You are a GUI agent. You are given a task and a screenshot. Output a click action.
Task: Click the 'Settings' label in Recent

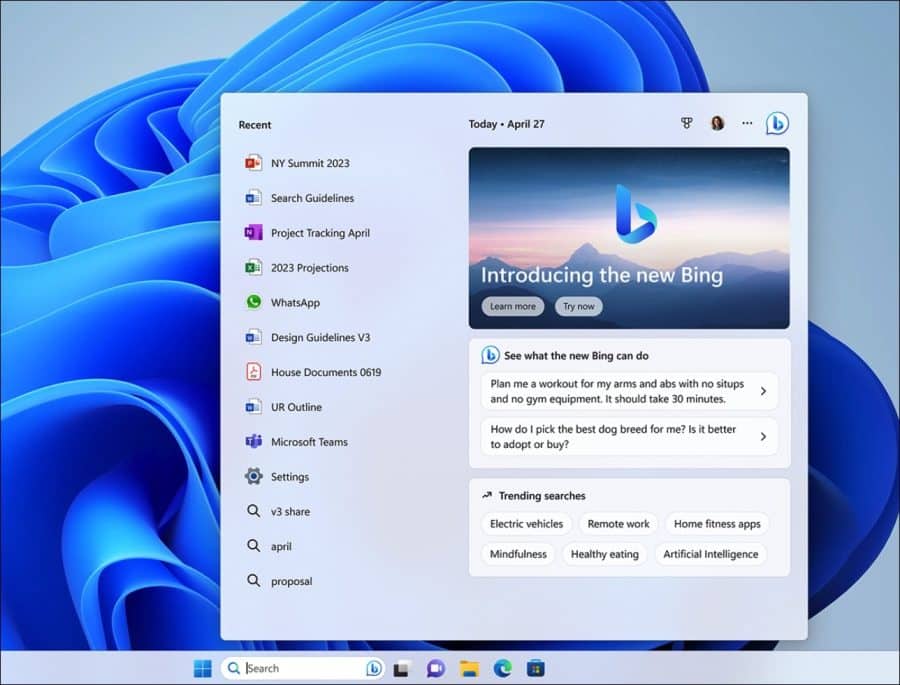click(290, 477)
